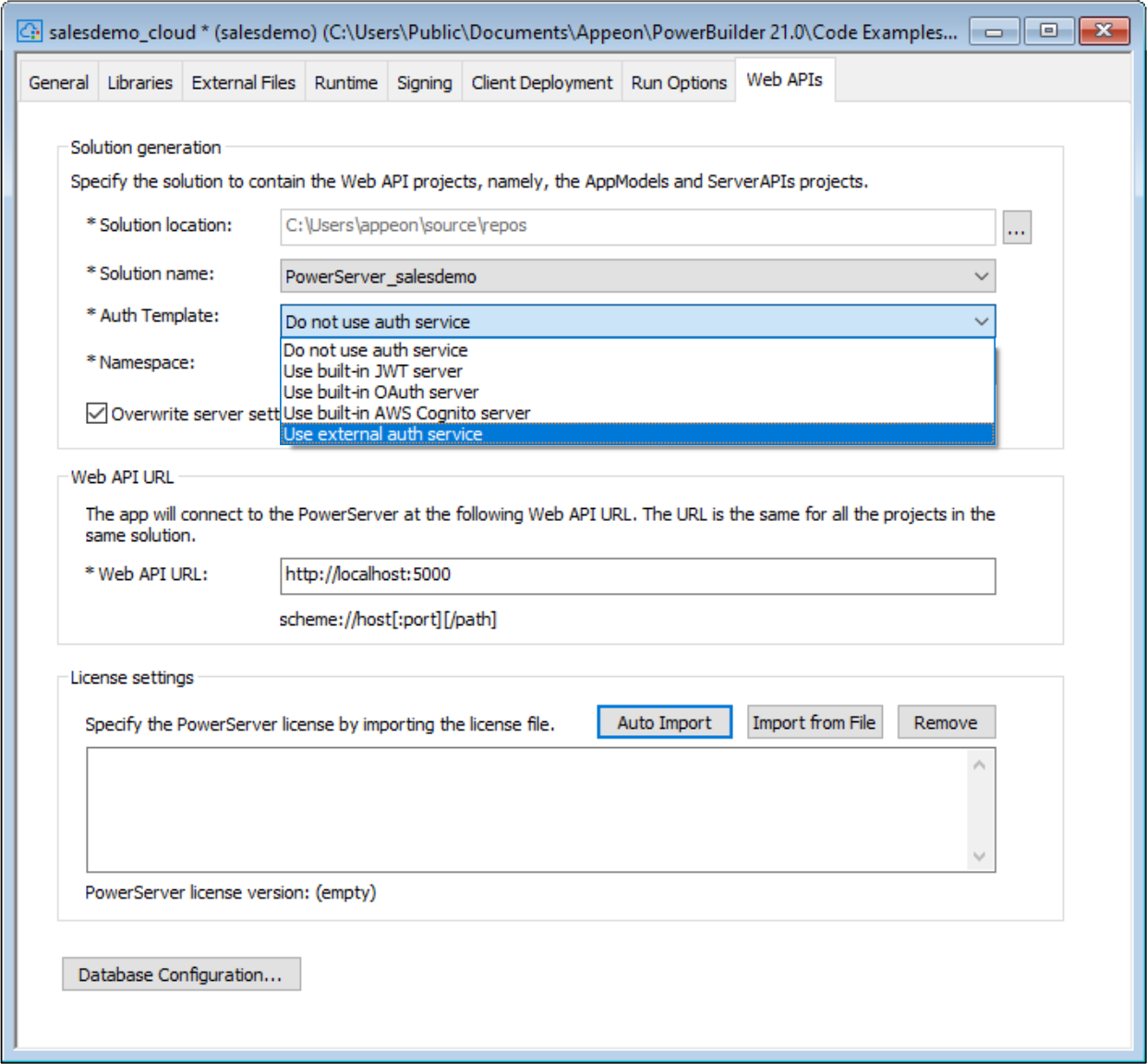Select 'Use external auth service' option
The height and width of the screenshot is (1064, 1147).
point(637,434)
